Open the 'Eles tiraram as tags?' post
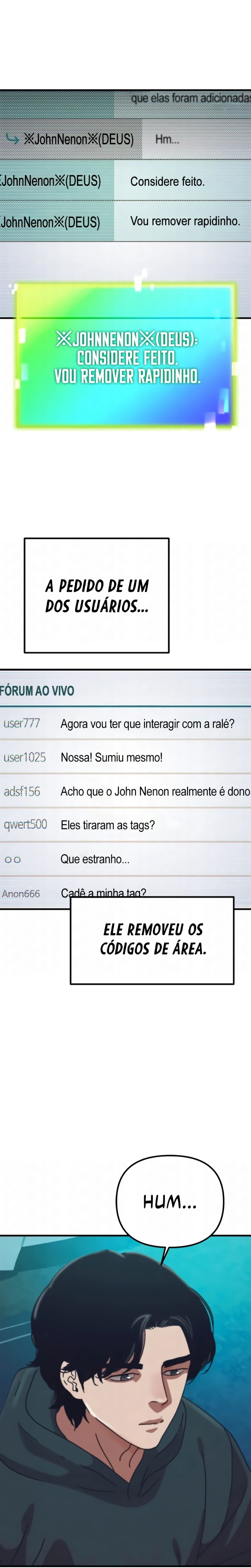Image resolution: width=251 pixels, height=1568 pixels. [x=108, y=825]
